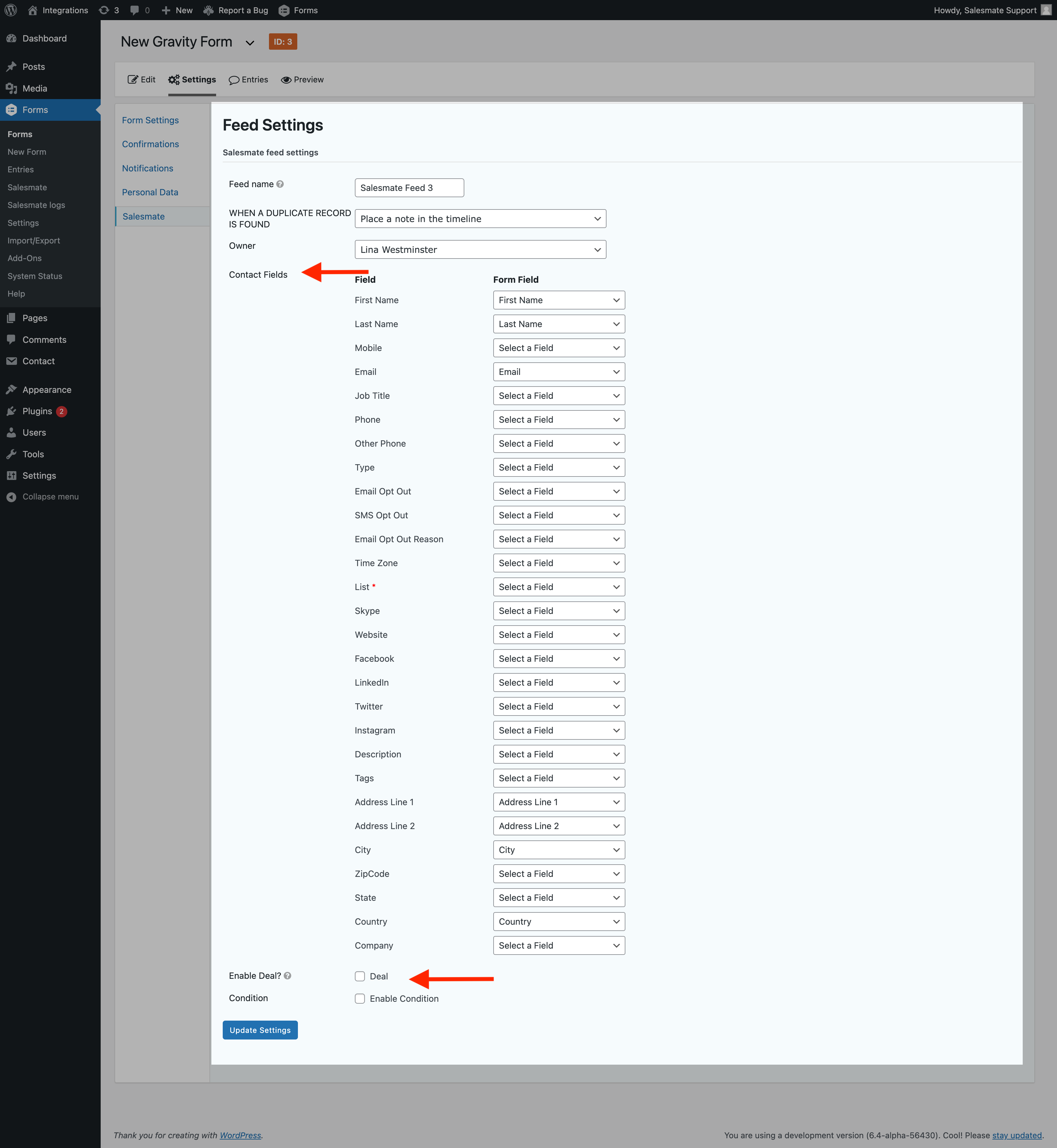The image size is (1057, 1148).
Task: Follow the WordPress footer link
Action: click(x=240, y=1135)
